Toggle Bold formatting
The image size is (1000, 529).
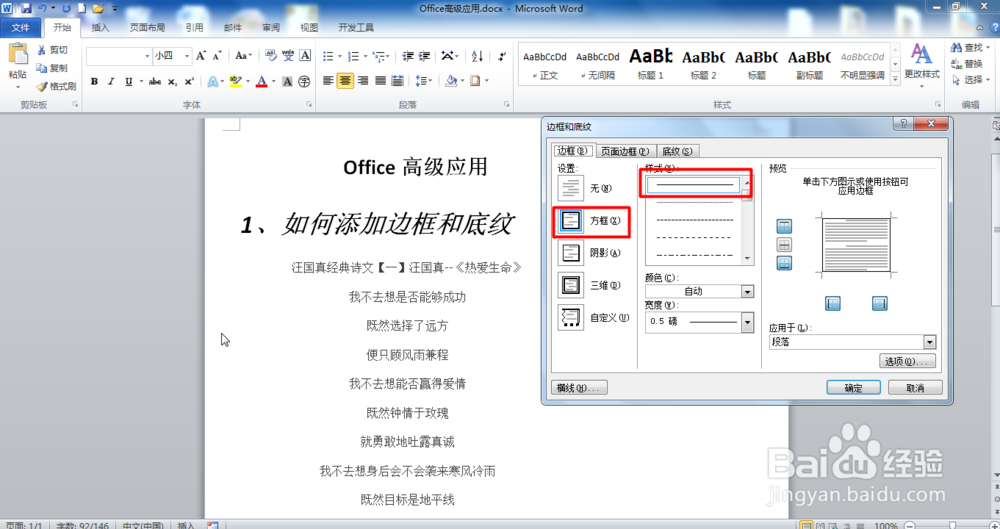click(94, 82)
